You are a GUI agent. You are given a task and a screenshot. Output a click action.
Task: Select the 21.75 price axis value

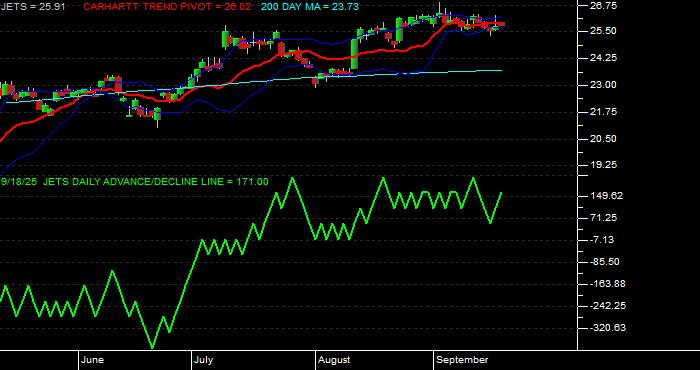click(x=604, y=112)
